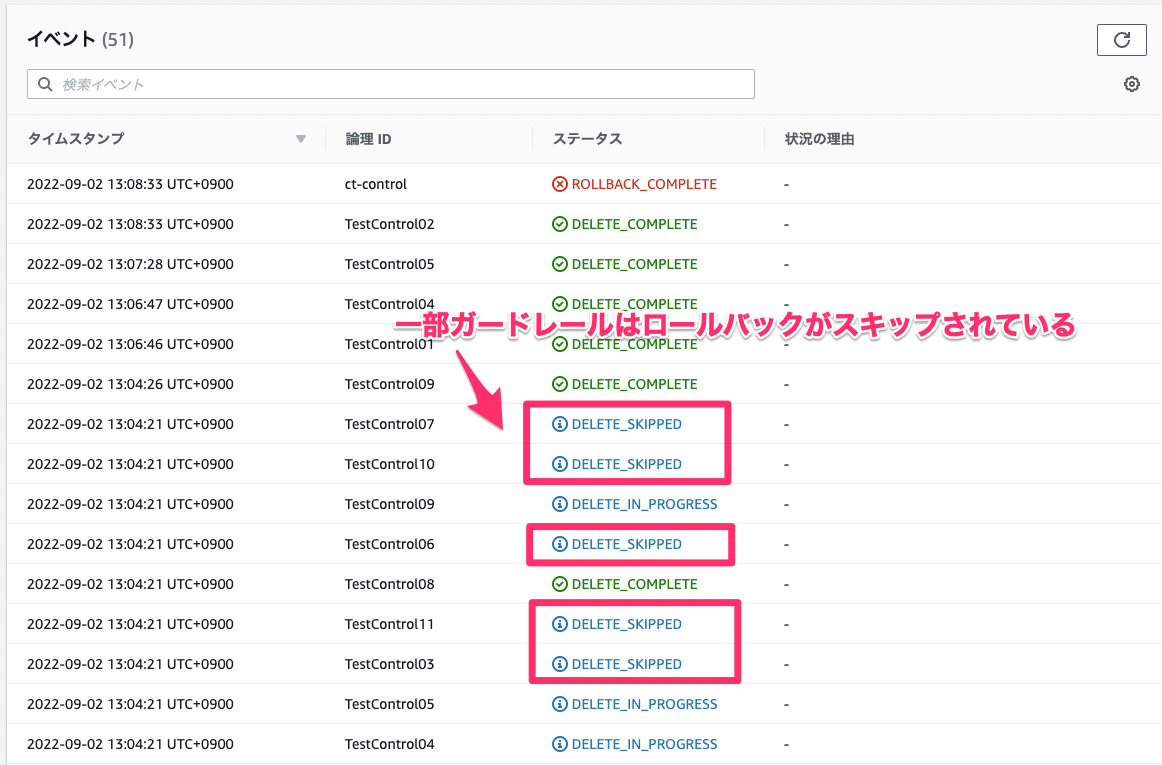Click the search magnifier icon
Viewport: 1162px width, 765px height.
pos(45,84)
